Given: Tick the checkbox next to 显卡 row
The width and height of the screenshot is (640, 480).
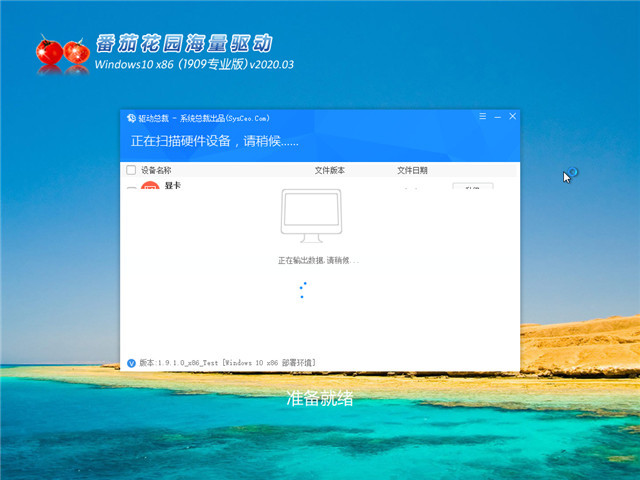Looking at the screenshot, I should click(x=131, y=188).
